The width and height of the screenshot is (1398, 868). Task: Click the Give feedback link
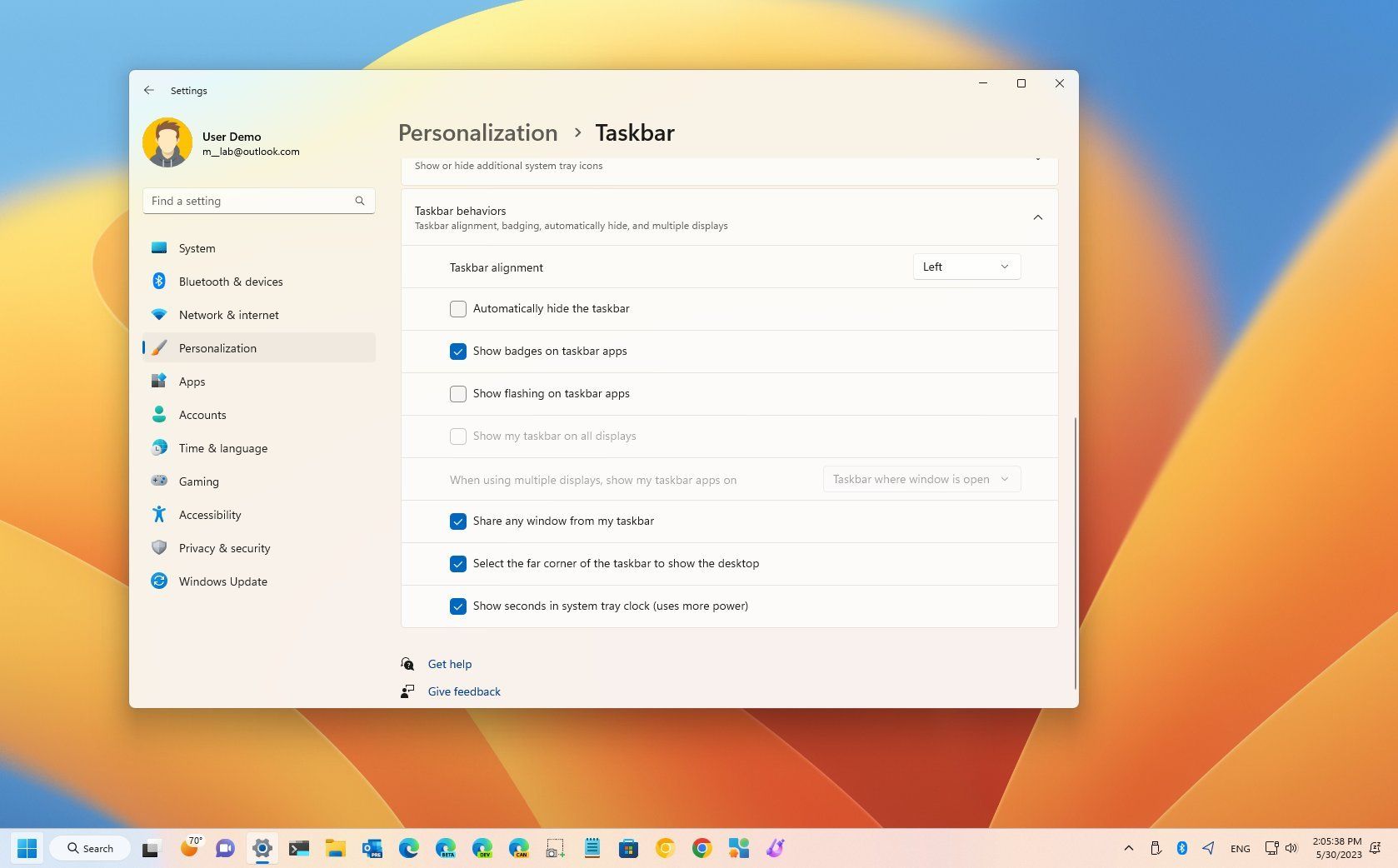(464, 691)
